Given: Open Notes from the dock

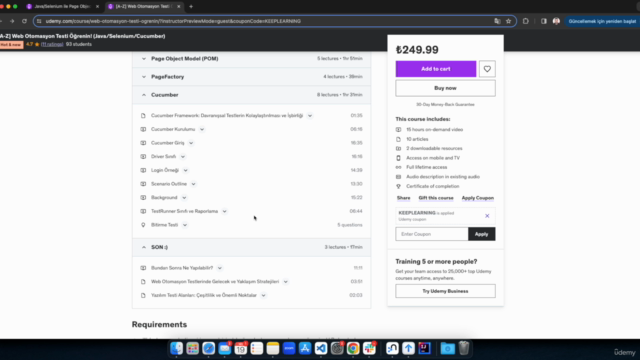Looking at the screenshot, I should coord(273,348).
